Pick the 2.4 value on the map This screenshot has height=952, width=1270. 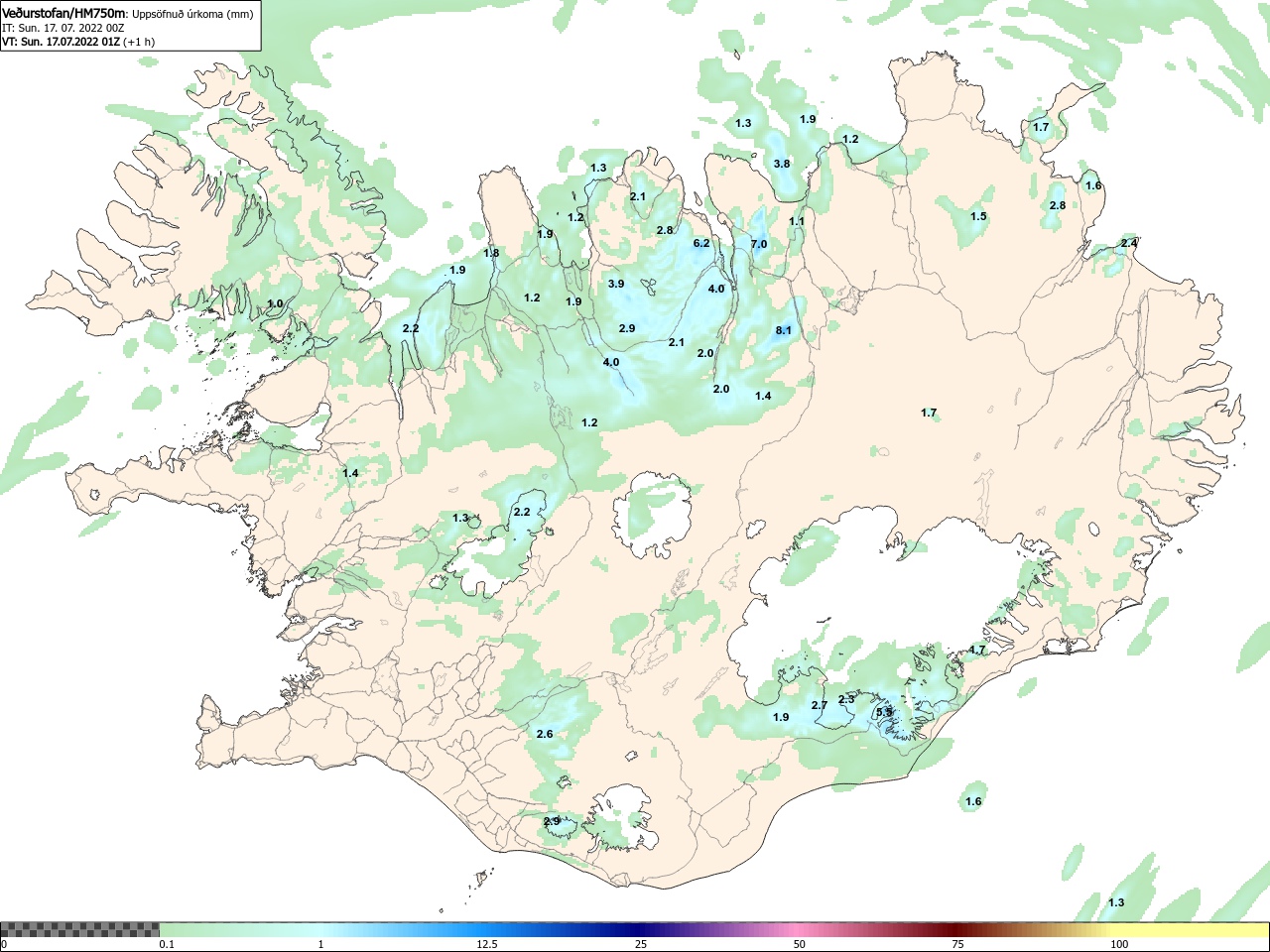[1129, 243]
